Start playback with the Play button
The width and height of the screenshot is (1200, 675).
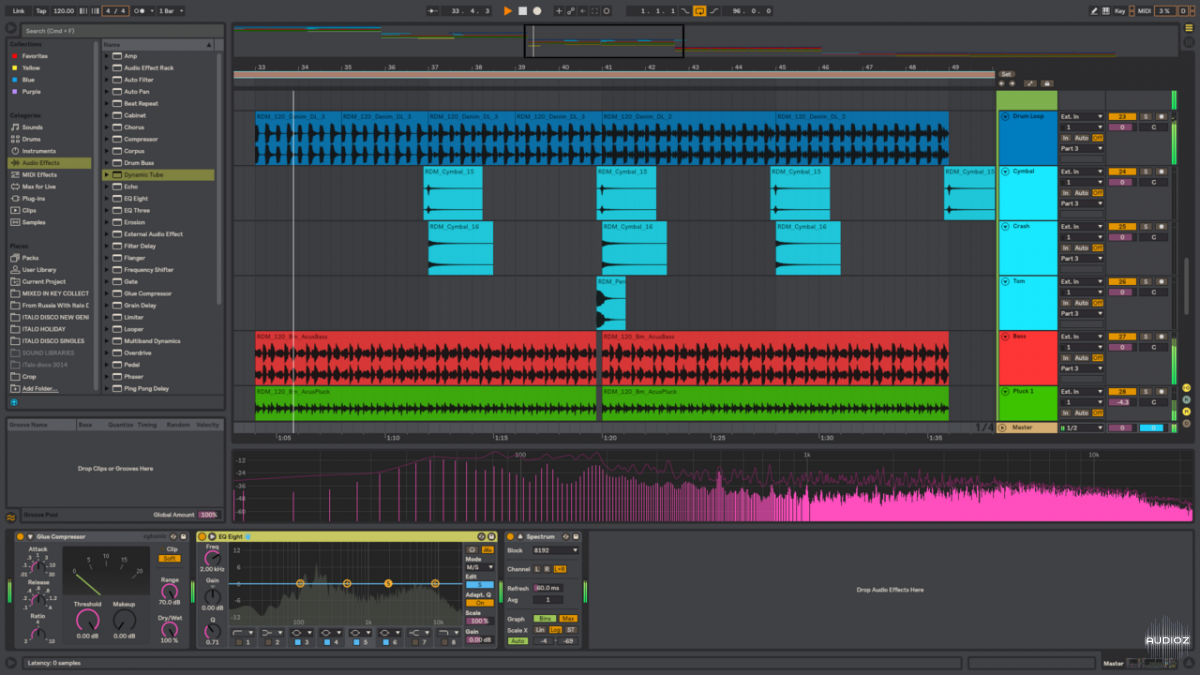pos(508,11)
